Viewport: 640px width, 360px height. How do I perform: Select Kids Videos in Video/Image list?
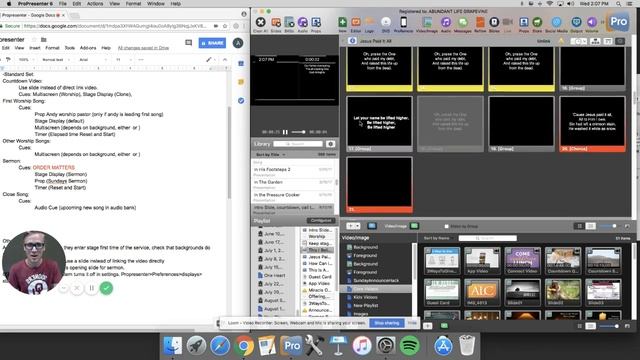366,297
